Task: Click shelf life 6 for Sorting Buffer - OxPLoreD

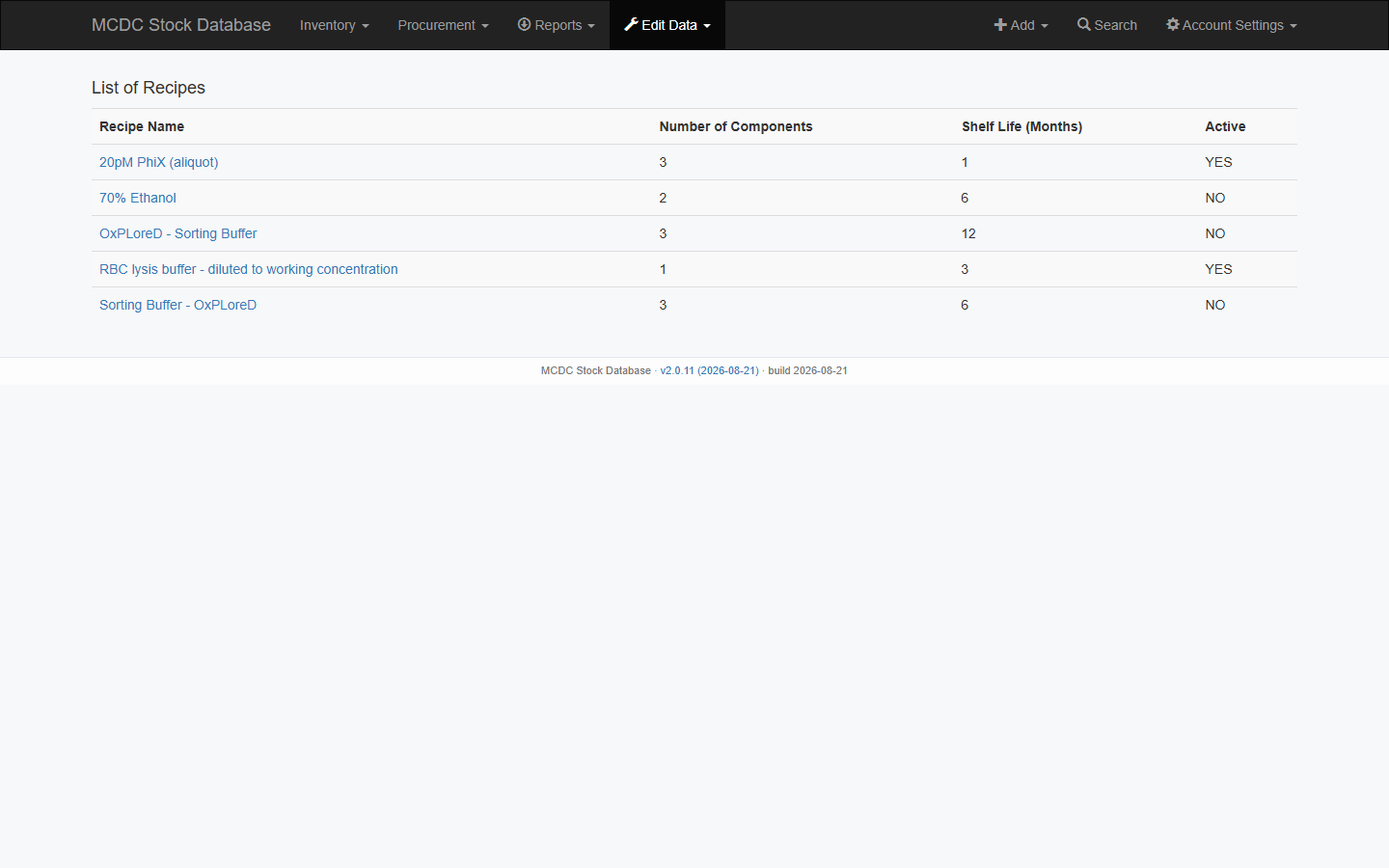Action: tap(965, 305)
